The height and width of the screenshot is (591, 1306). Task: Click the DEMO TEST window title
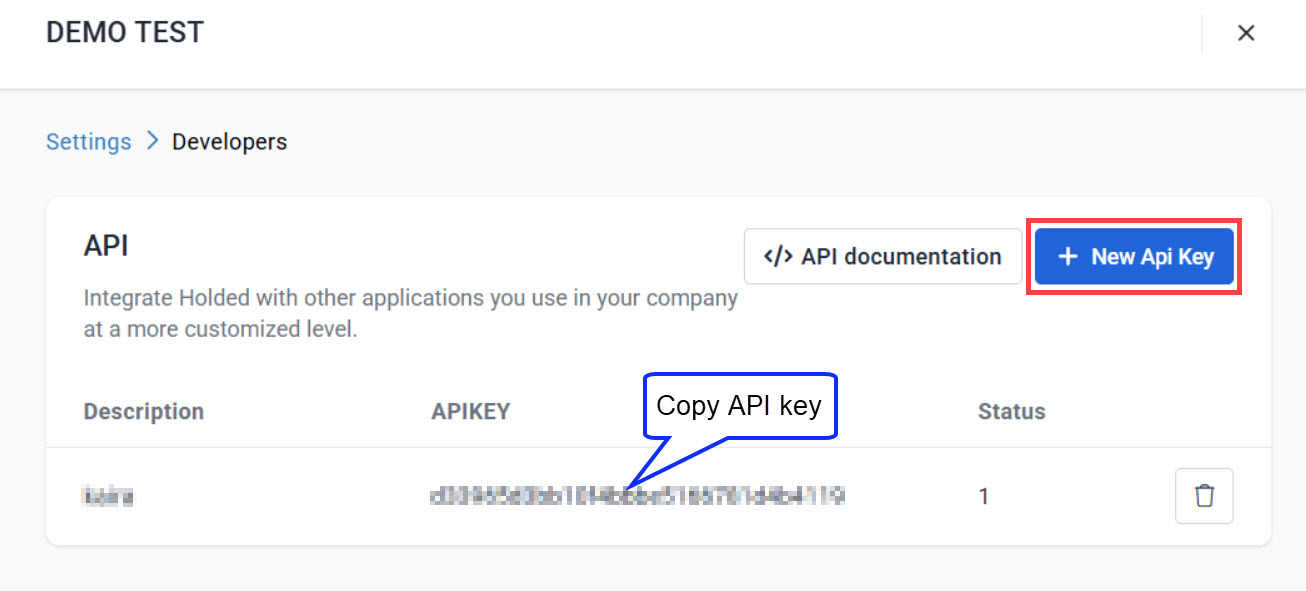point(124,31)
